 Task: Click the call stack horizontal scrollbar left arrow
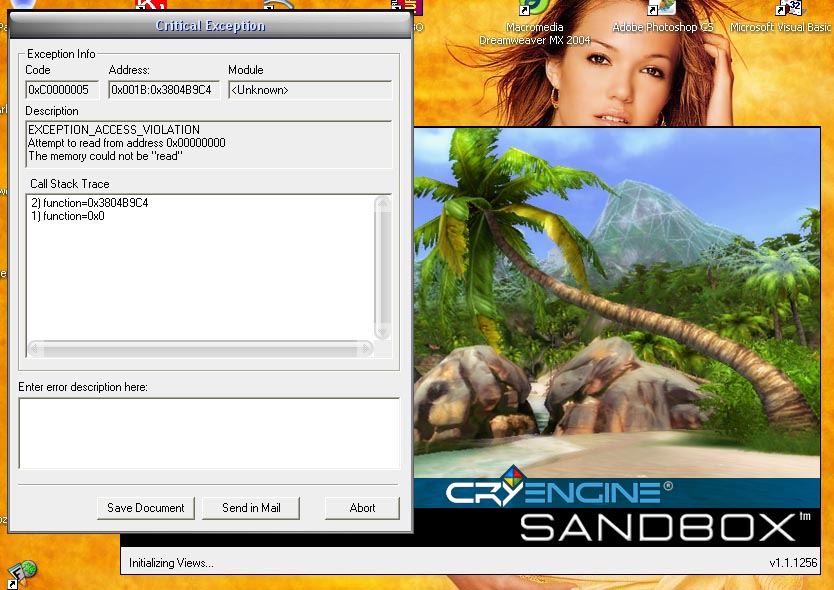pos(35,348)
